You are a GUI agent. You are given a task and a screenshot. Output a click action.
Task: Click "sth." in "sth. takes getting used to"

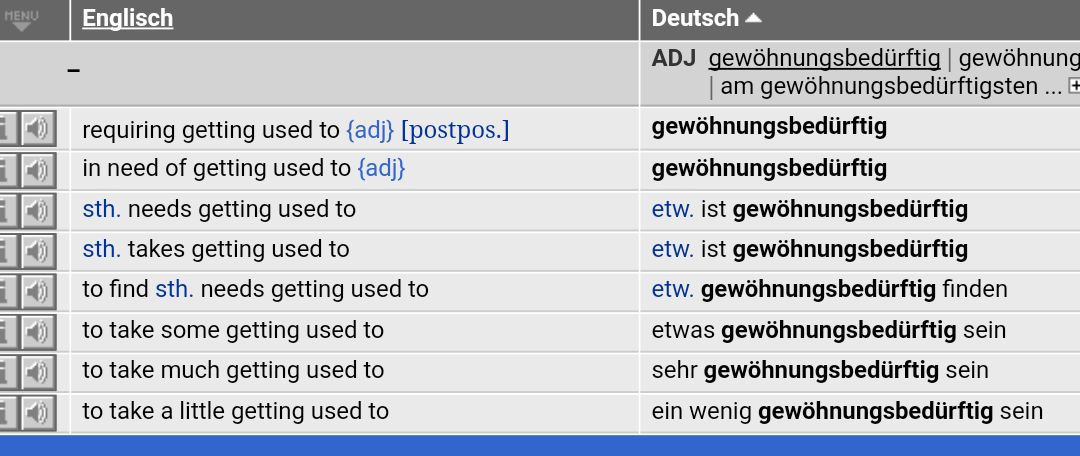pos(102,249)
